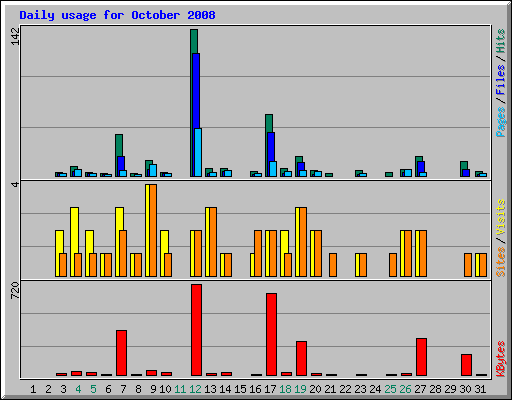Screen dimensions: 512x400
Task: Click the day 9 orange sites bar
Action: pos(153,230)
